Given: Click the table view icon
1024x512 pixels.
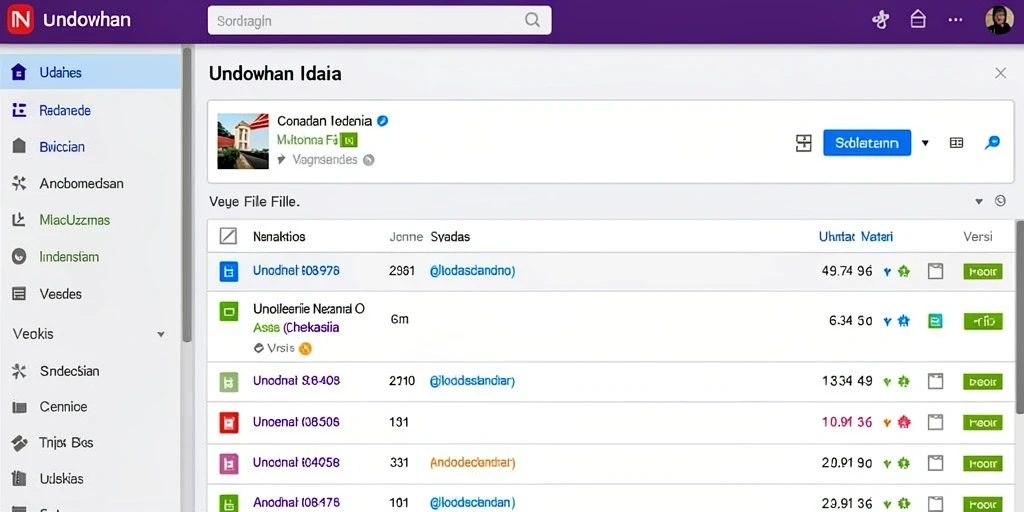Looking at the screenshot, I should (x=957, y=143).
